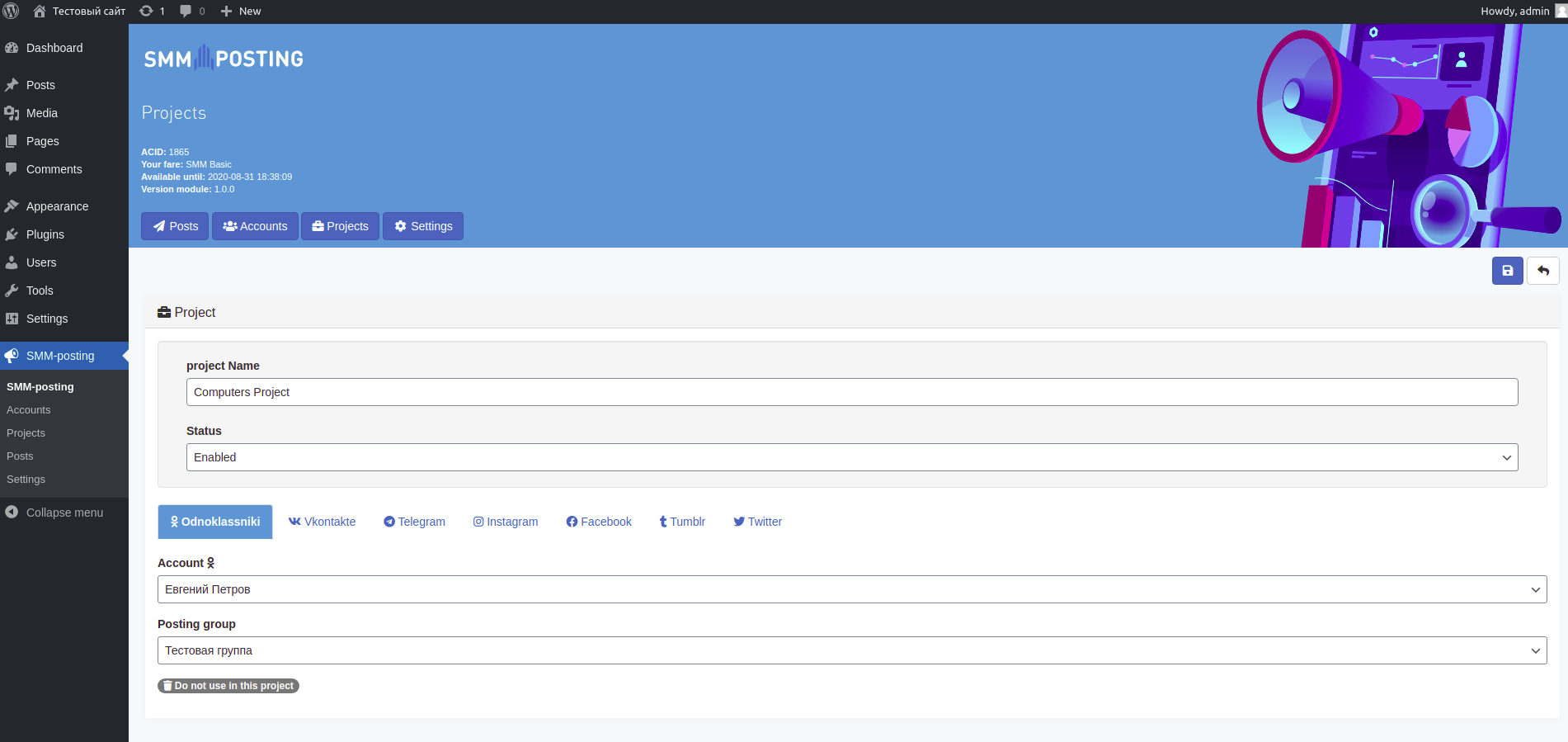The height and width of the screenshot is (742, 1568).
Task: Click the SMM Posting logo
Action: tap(224, 59)
